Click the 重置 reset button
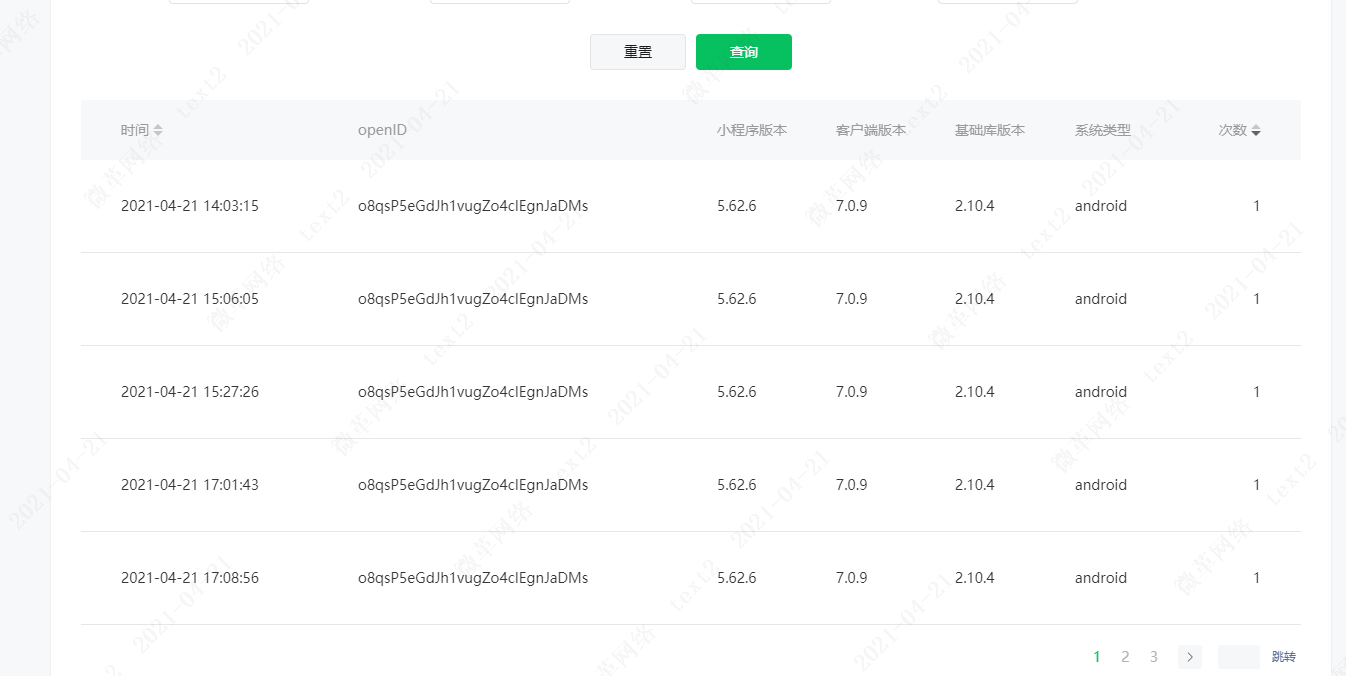Image resolution: width=1346 pixels, height=676 pixels. pyautogui.click(x=638, y=52)
